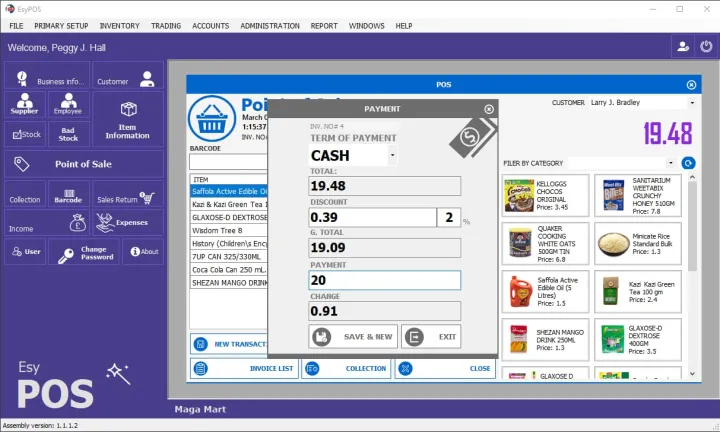The width and height of the screenshot is (720, 432).
Task: Refresh the category filter
Action: (x=688, y=163)
